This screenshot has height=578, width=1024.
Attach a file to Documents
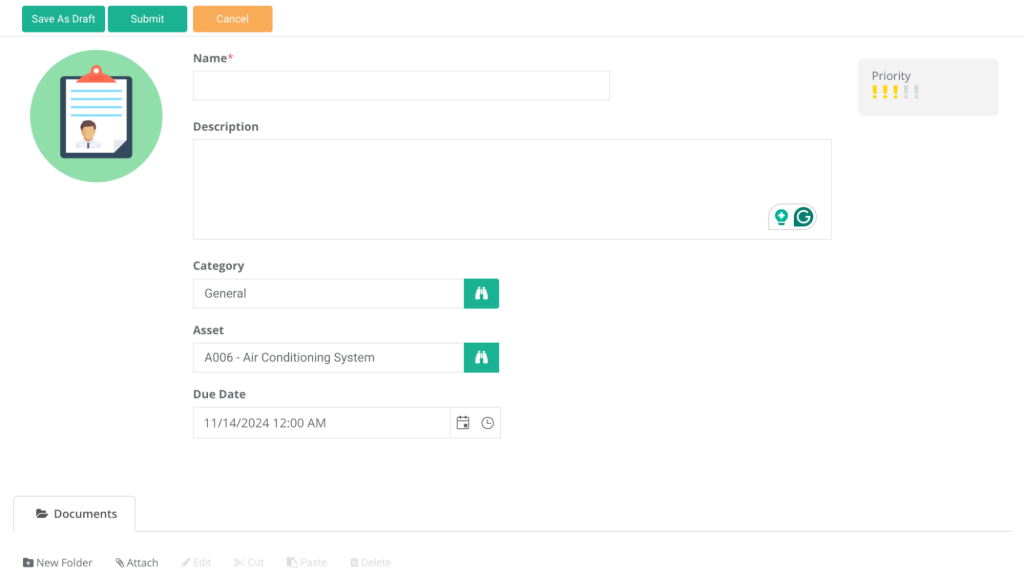136,562
